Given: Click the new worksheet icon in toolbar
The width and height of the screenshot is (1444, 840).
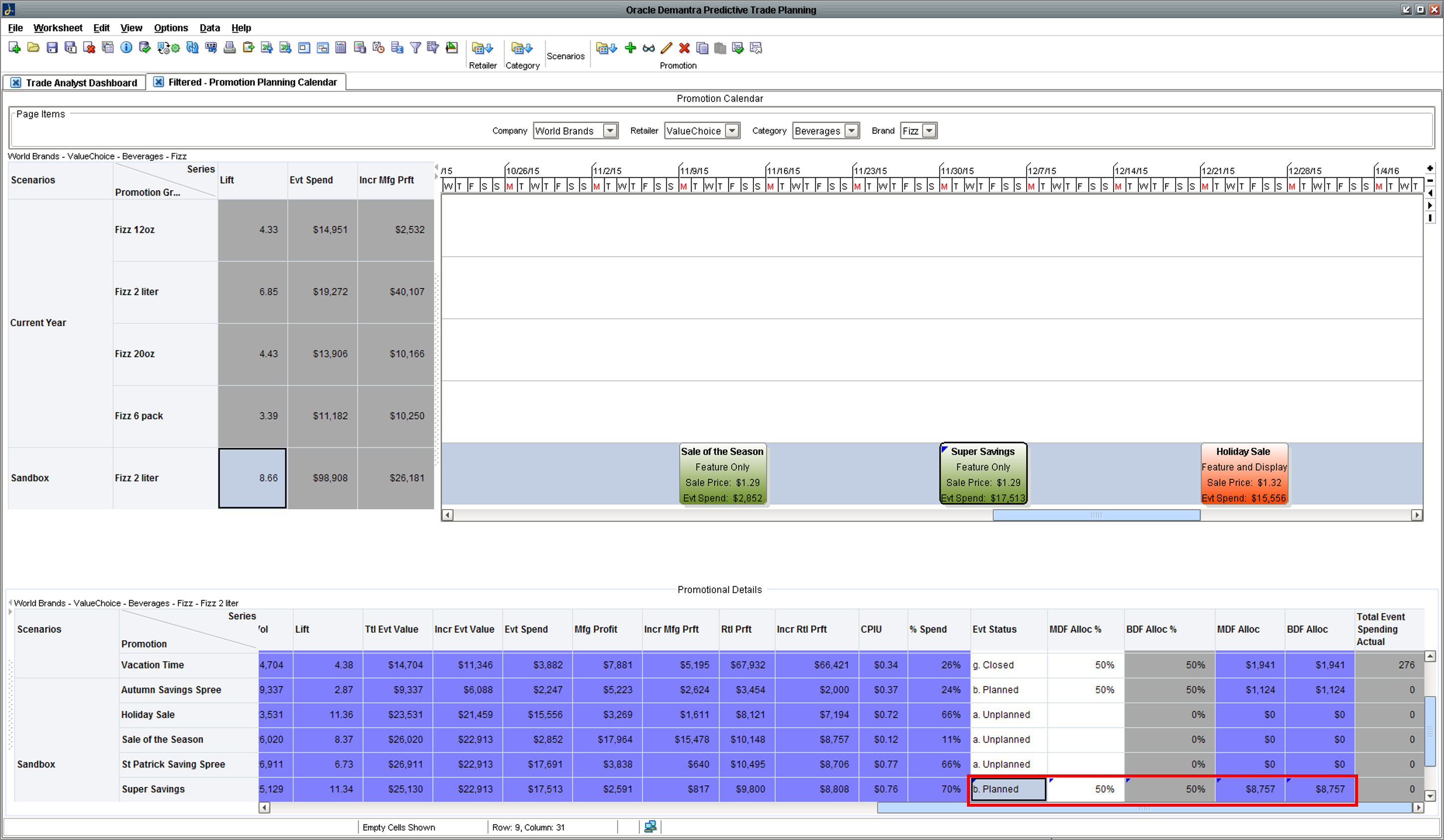Looking at the screenshot, I should (x=14, y=48).
